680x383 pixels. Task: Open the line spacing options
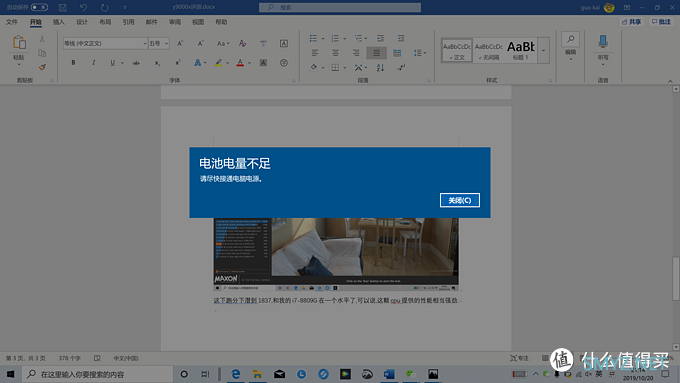click(419, 53)
